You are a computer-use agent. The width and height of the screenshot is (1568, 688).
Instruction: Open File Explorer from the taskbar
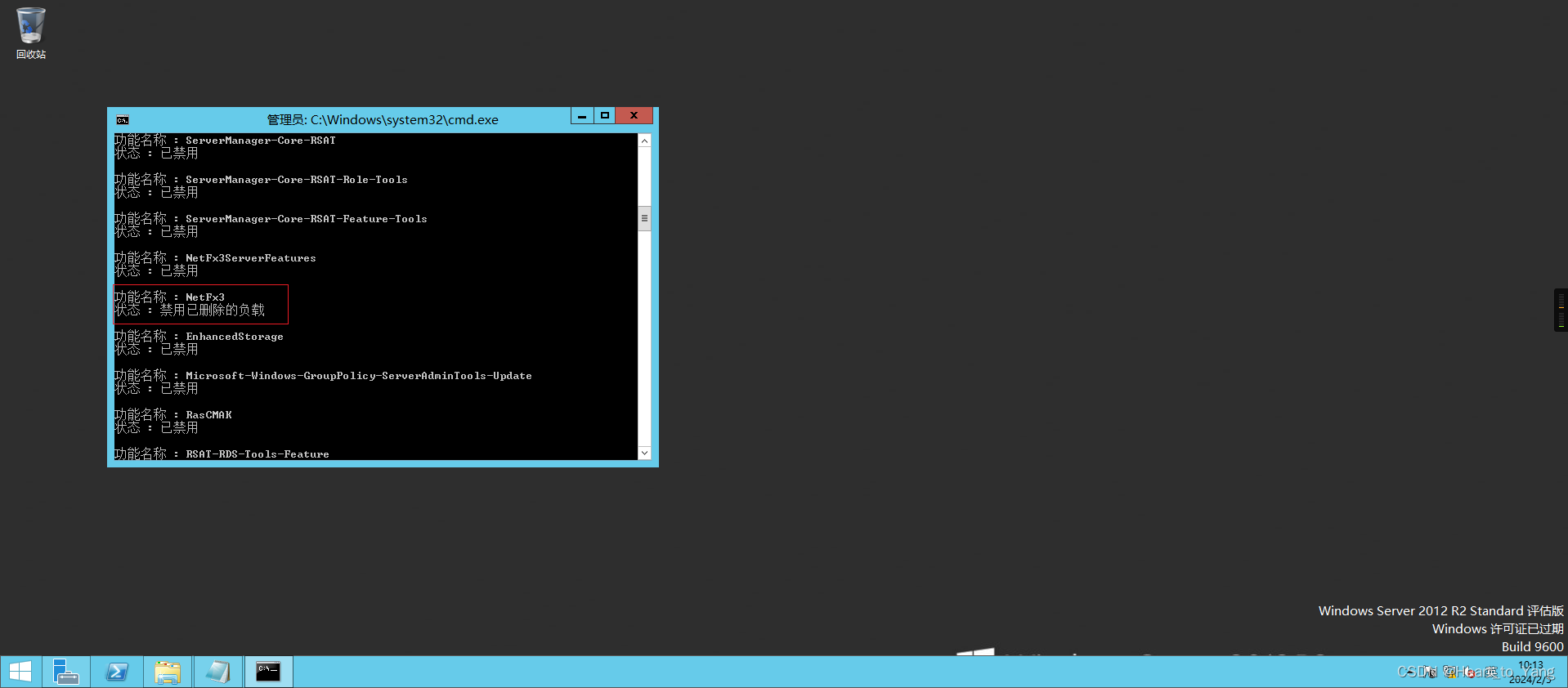click(168, 672)
